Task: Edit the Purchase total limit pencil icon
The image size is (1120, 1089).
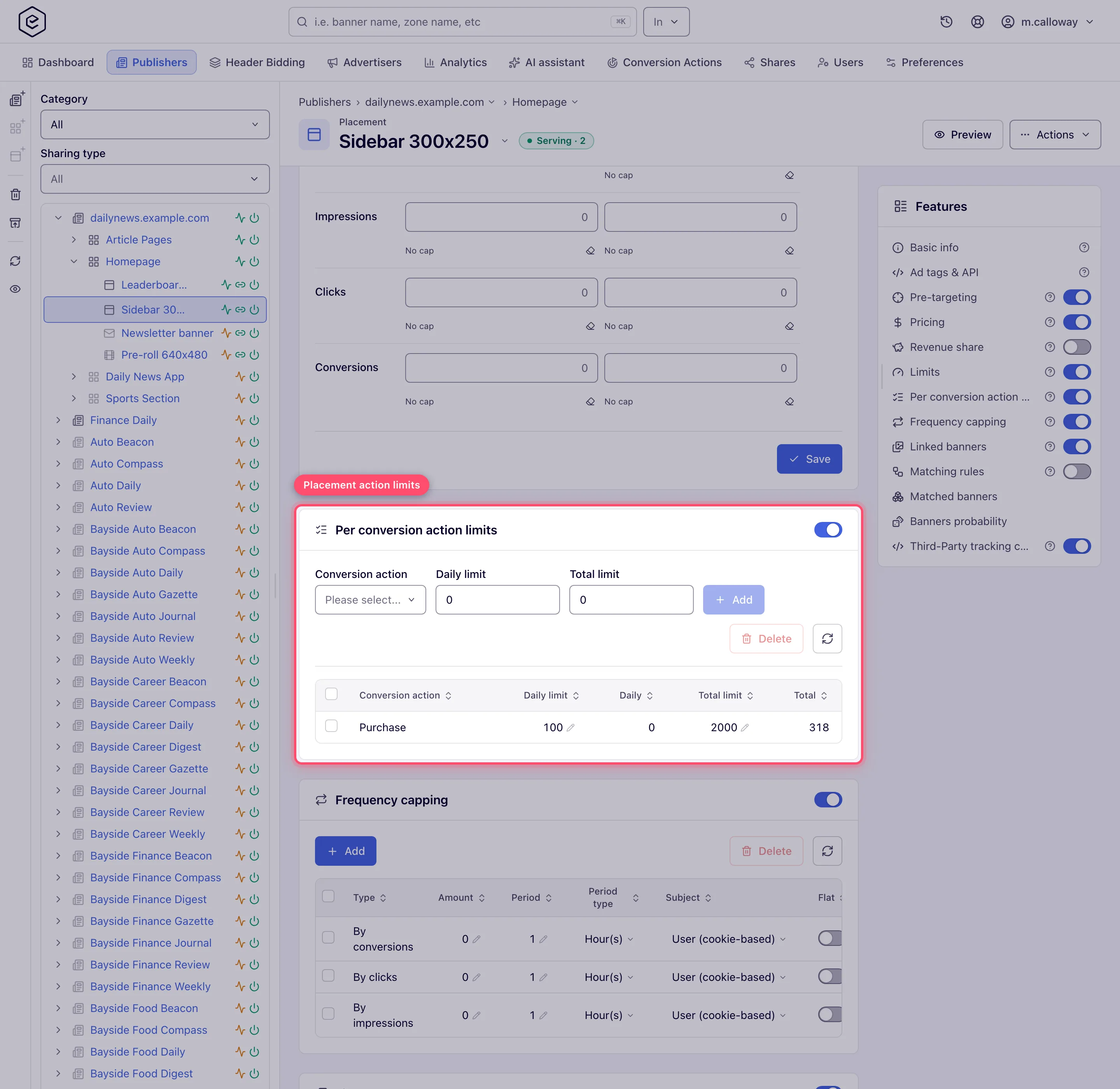Action: [744, 728]
